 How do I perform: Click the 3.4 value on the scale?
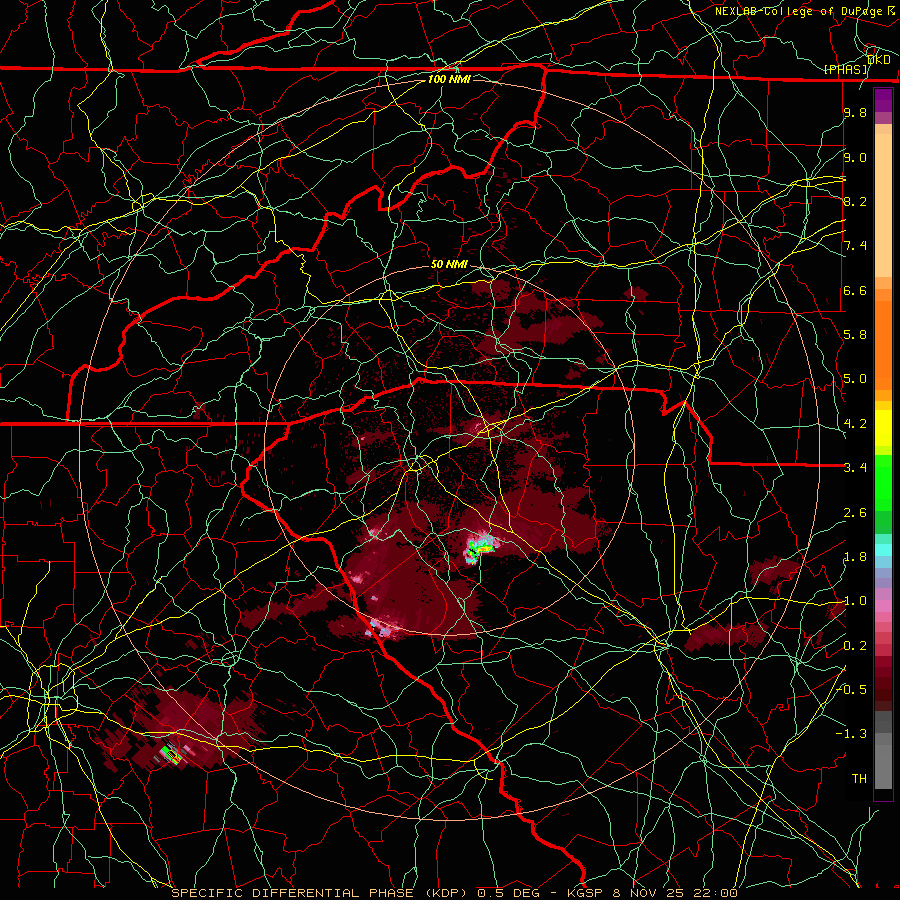[x=855, y=468]
